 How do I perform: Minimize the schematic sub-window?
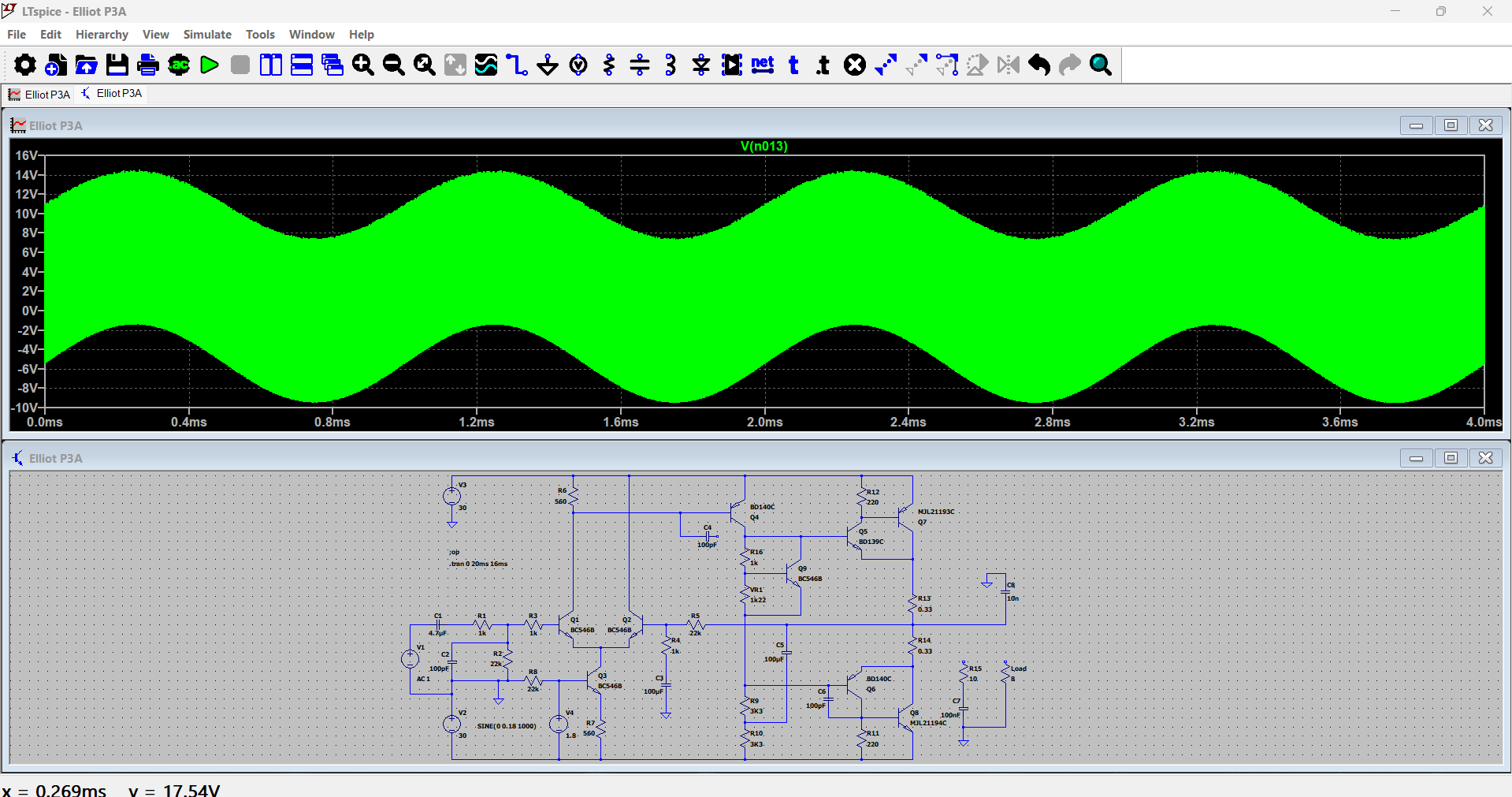[1416, 458]
